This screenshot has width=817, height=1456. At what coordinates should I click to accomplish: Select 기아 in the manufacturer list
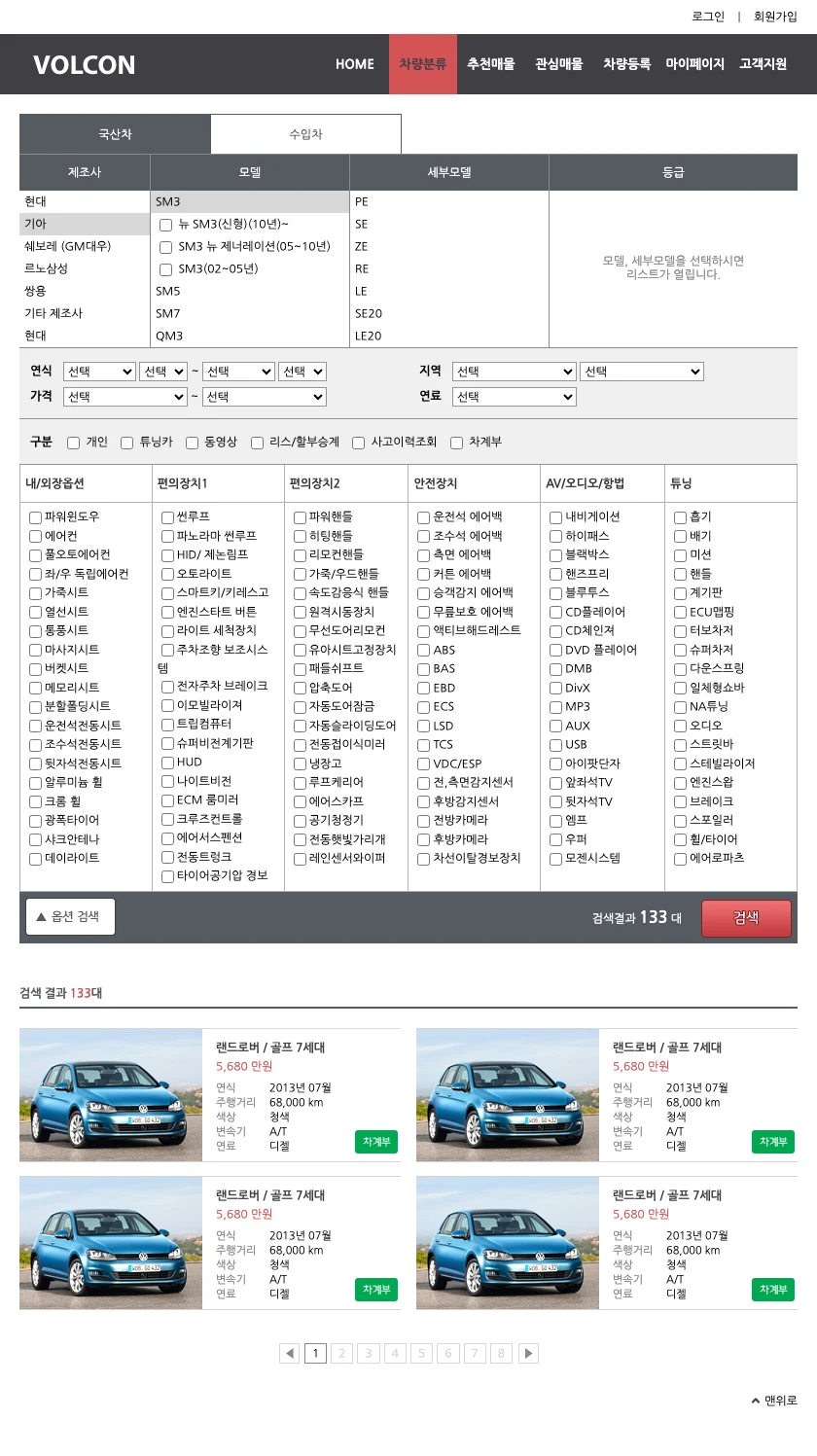click(x=85, y=224)
